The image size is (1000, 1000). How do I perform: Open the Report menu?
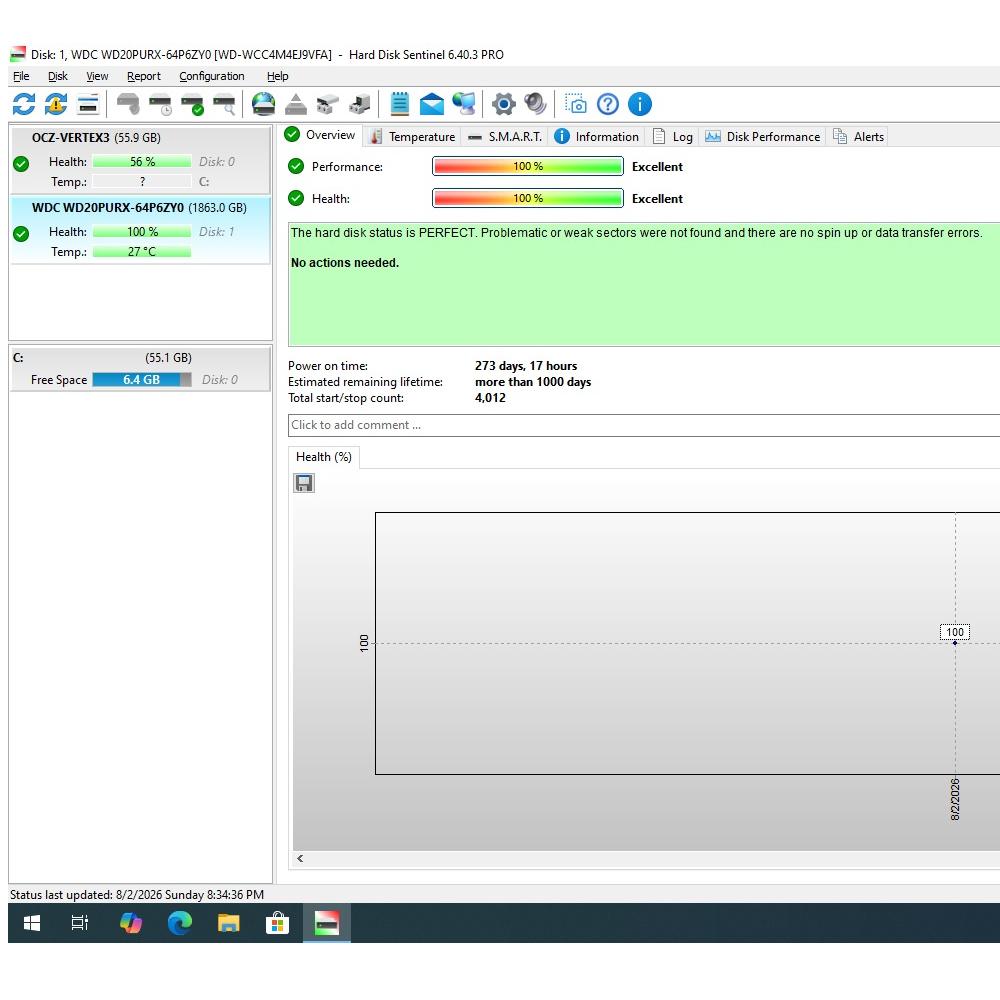click(x=143, y=76)
